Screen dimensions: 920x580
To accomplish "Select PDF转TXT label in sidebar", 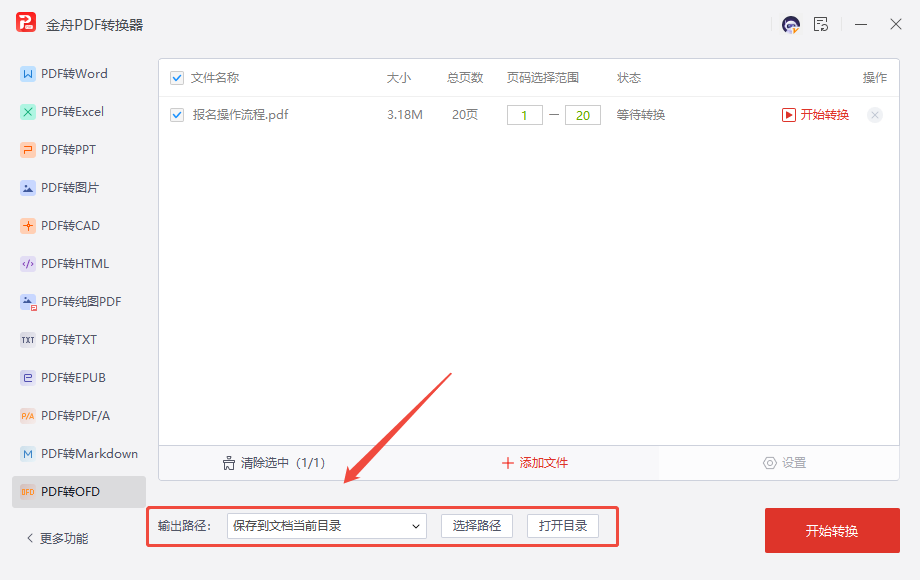I will pos(69,340).
